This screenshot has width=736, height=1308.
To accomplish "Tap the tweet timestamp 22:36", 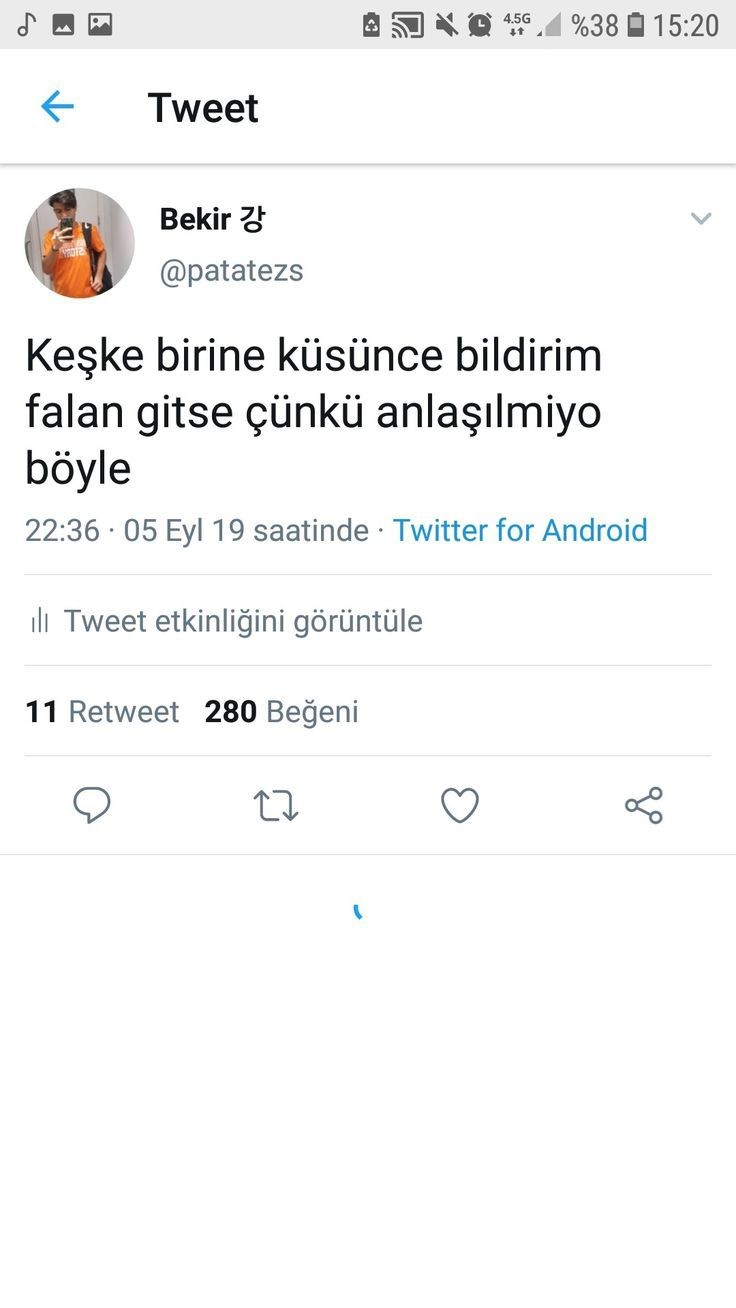I will pos(62,530).
